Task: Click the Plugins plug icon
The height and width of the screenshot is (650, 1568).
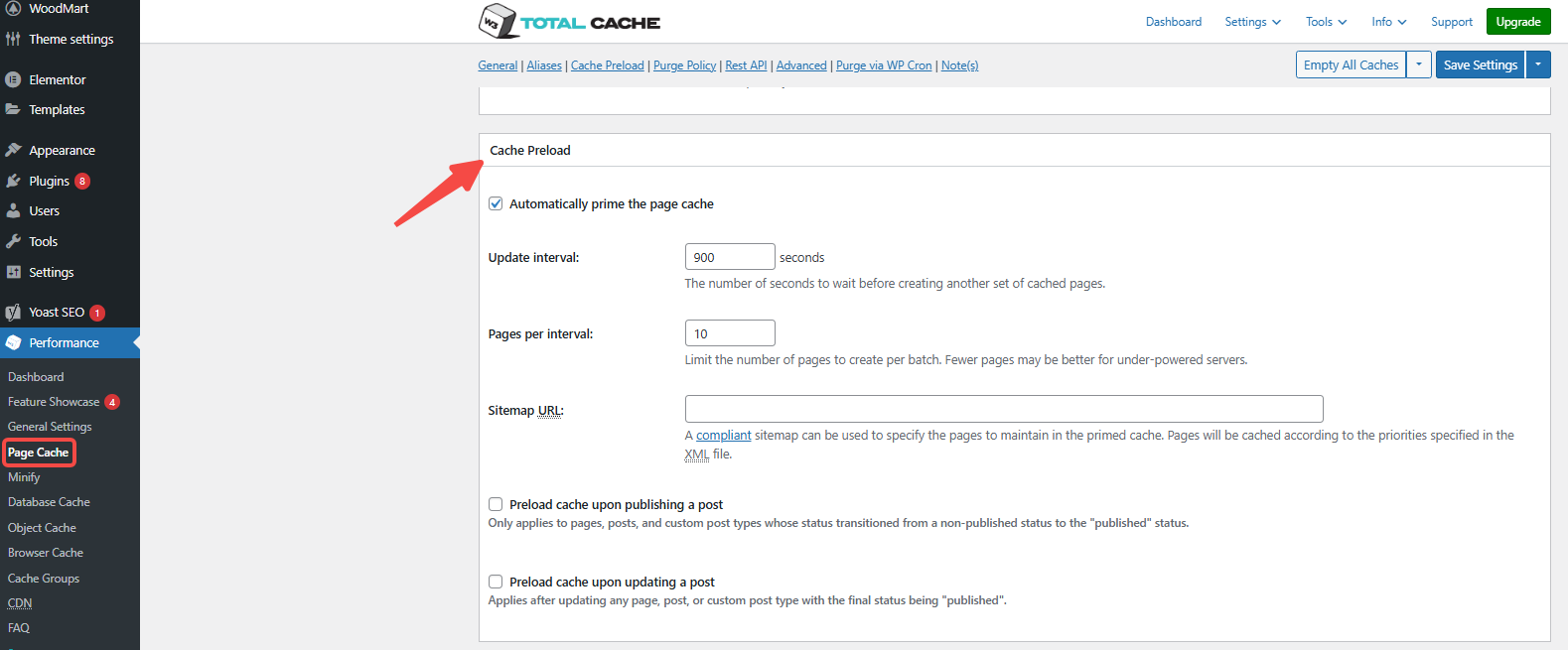Action: coord(13,181)
